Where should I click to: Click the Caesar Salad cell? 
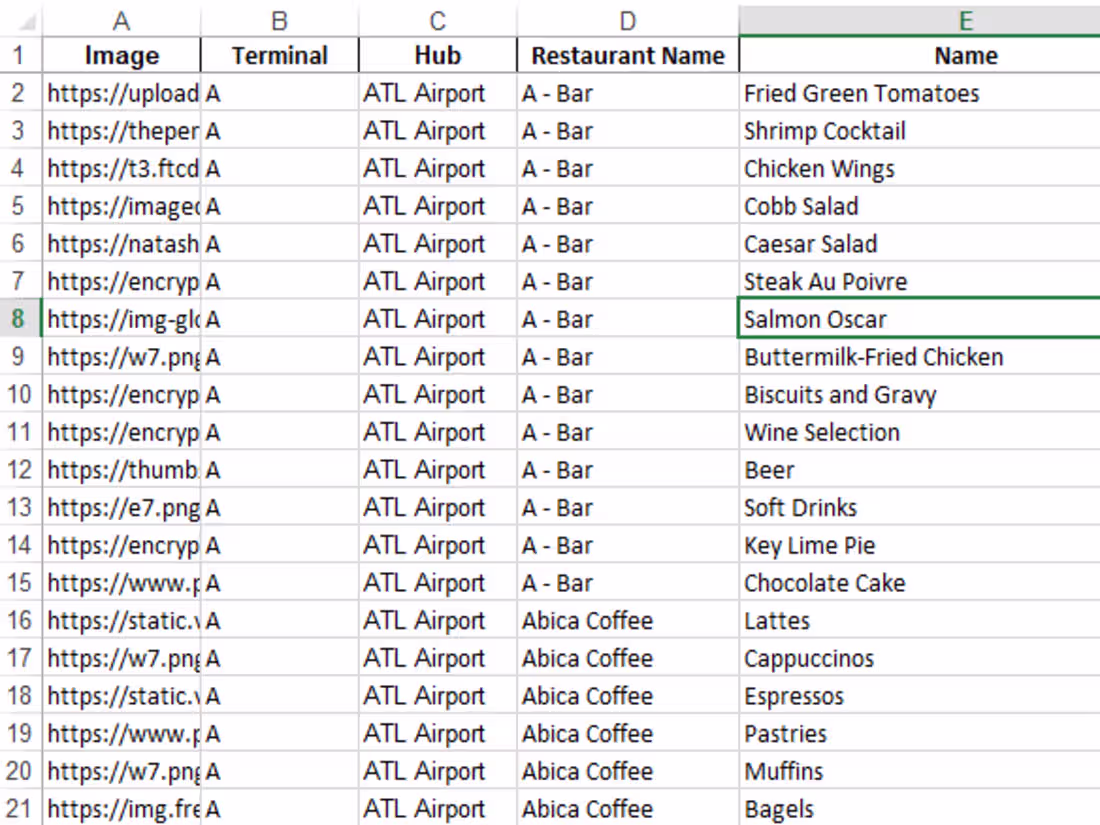click(x=810, y=243)
